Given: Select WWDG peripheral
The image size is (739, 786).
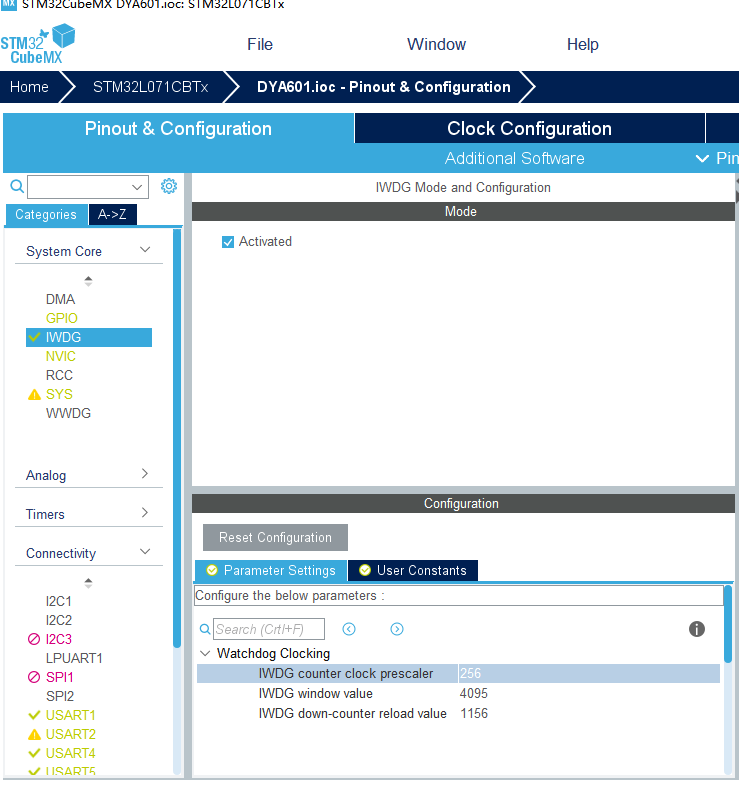Looking at the screenshot, I should pos(68,414).
